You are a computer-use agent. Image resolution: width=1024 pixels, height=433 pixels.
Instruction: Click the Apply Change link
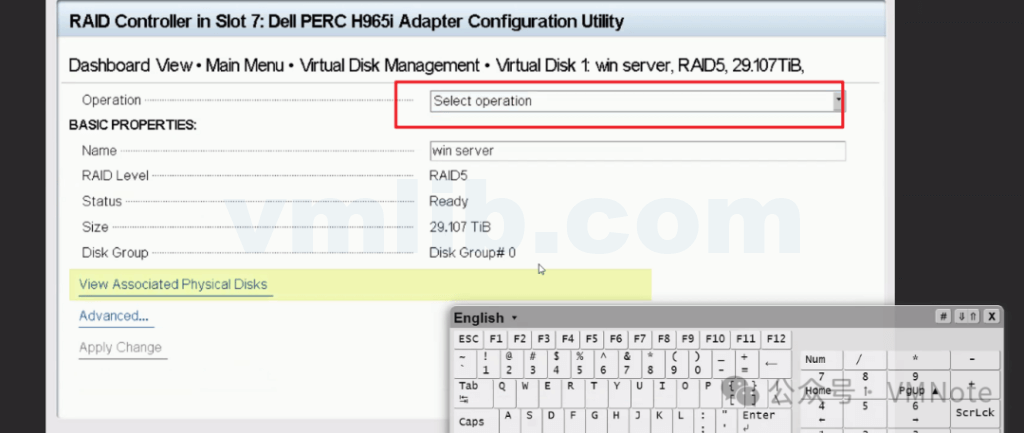point(120,347)
